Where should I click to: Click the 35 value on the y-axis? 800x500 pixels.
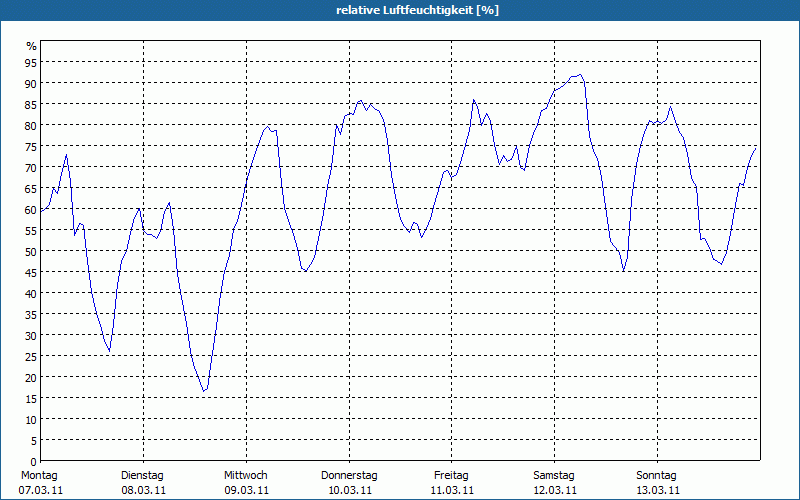click(x=31, y=315)
